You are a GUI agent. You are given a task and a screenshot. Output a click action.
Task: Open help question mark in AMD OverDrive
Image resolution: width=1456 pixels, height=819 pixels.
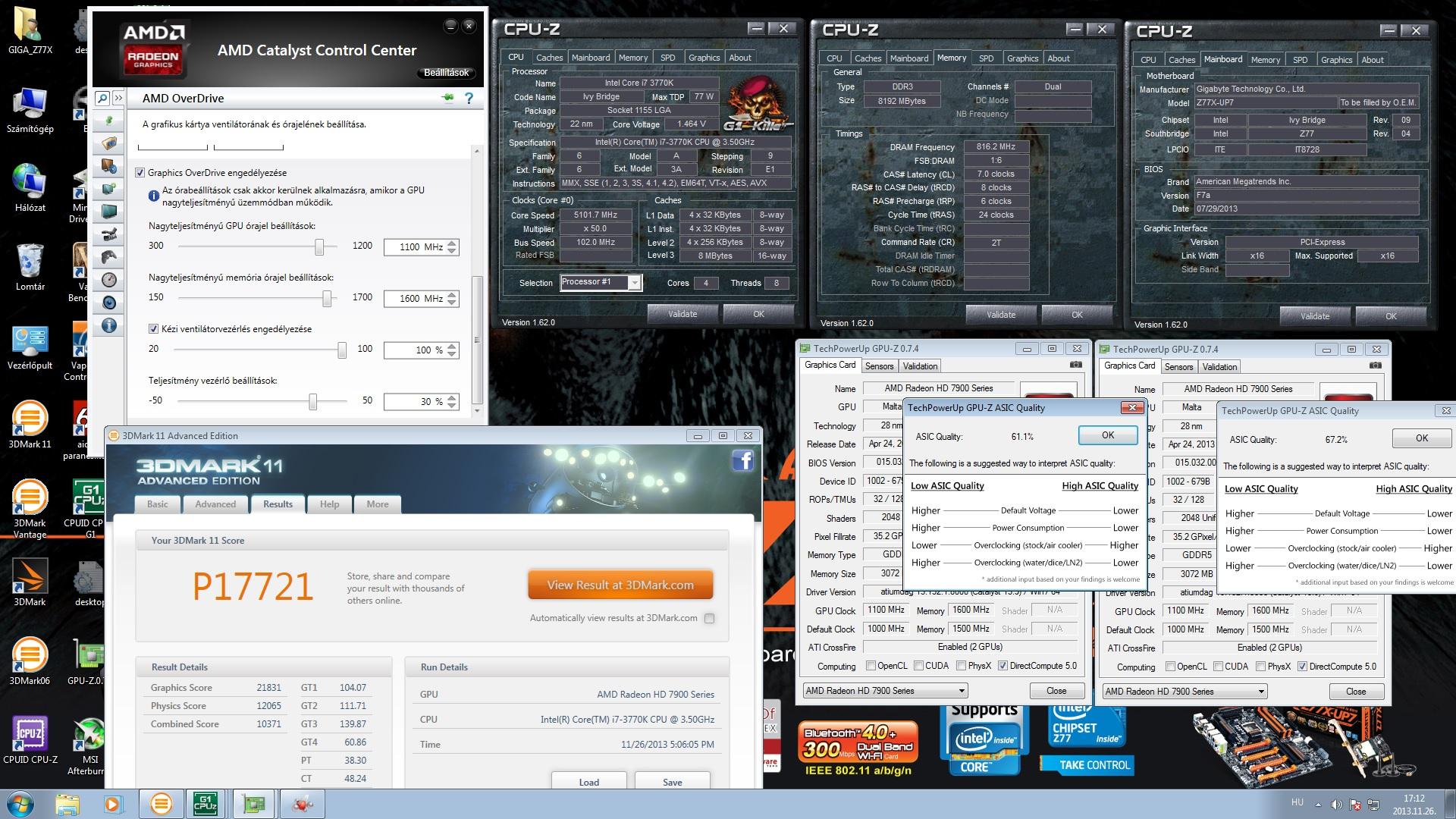(469, 98)
